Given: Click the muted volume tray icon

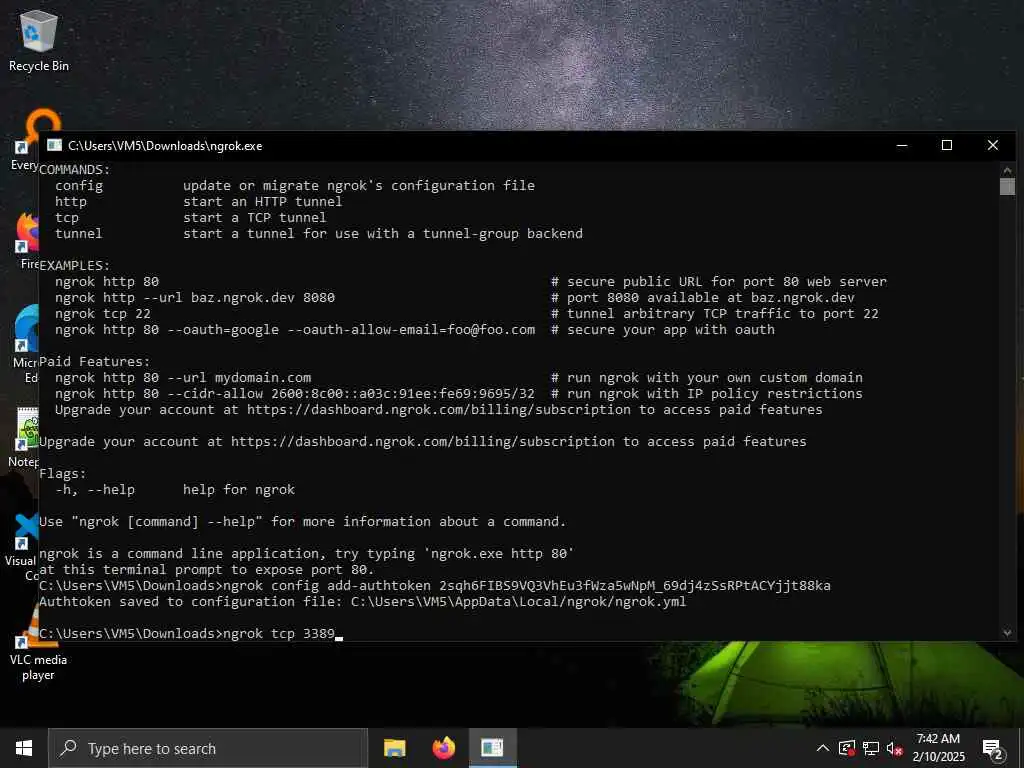Looking at the screenshot, I should [895, 748].
